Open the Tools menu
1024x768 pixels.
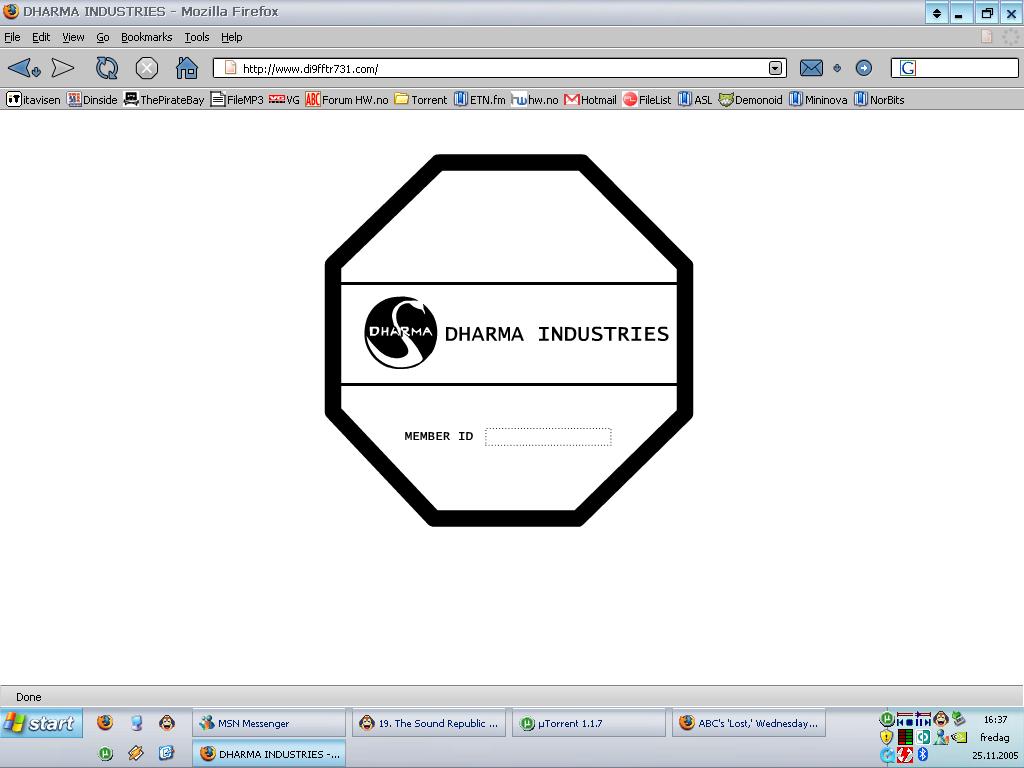pos(197,37)
